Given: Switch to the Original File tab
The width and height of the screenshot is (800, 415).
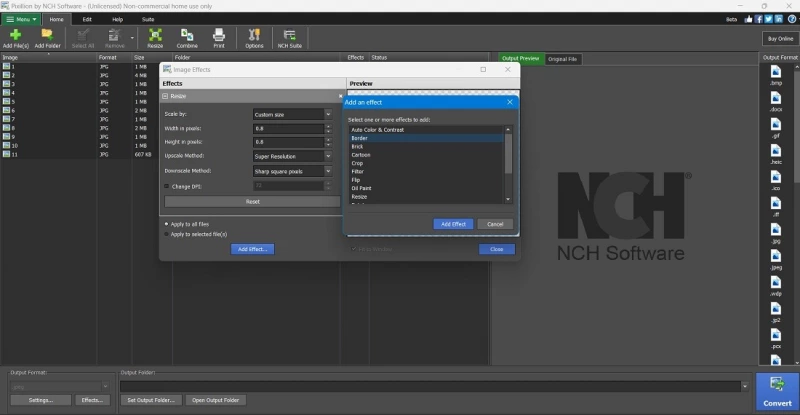Looking at the screenshot, I should click(x=562, y=59).
